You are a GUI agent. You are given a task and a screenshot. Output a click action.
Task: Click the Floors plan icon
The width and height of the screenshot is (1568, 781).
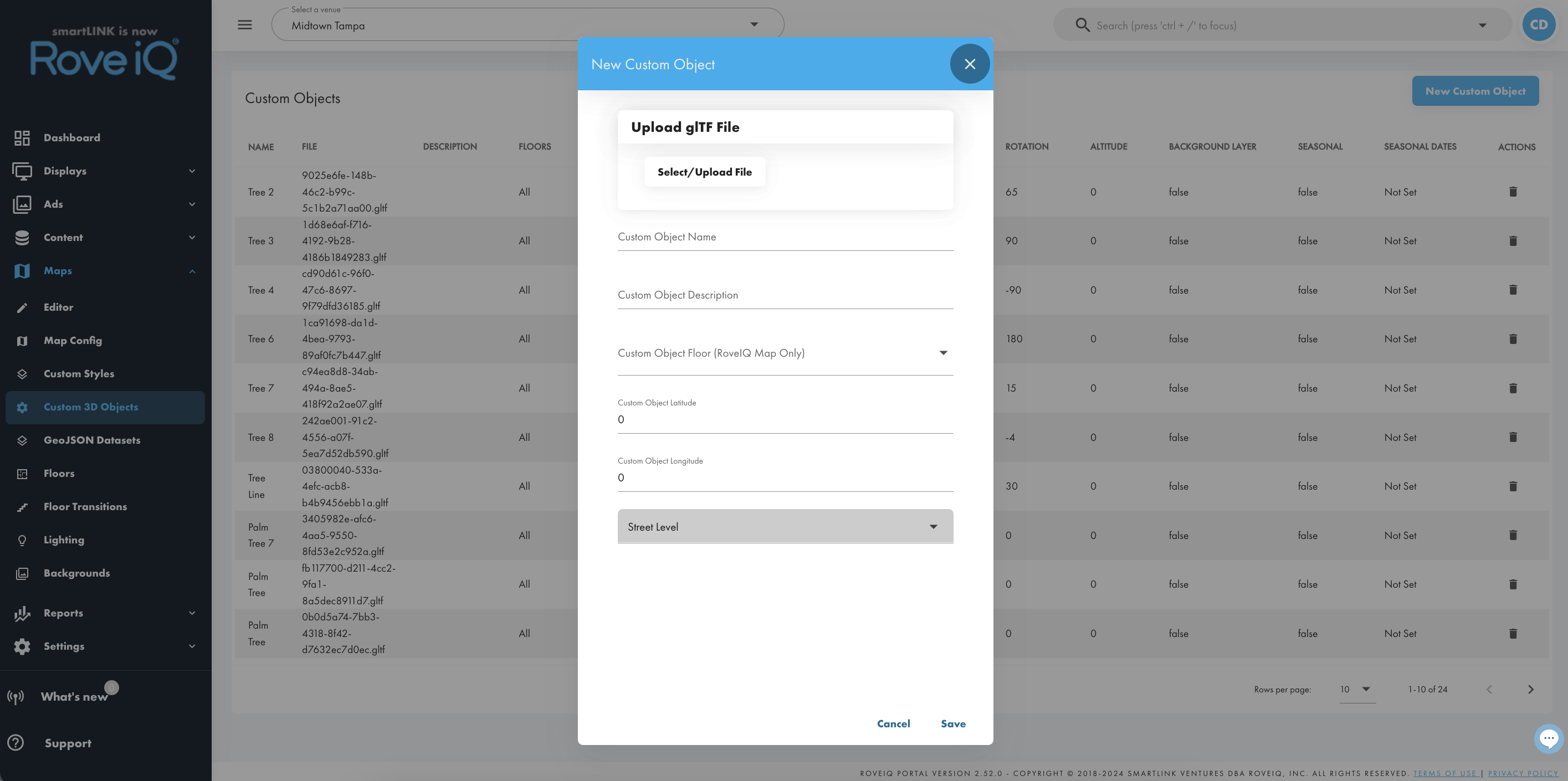tap(22, 474)
